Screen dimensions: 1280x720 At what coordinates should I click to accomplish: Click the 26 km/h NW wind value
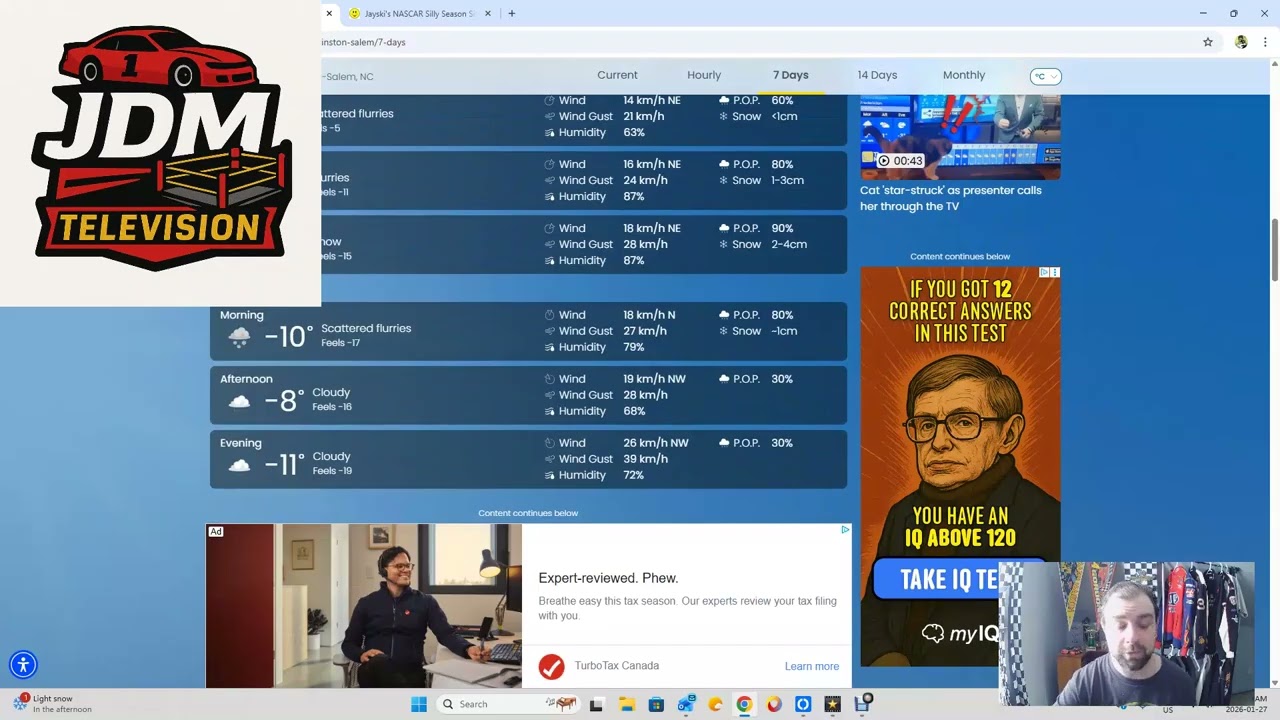click(x=656, y=443)
